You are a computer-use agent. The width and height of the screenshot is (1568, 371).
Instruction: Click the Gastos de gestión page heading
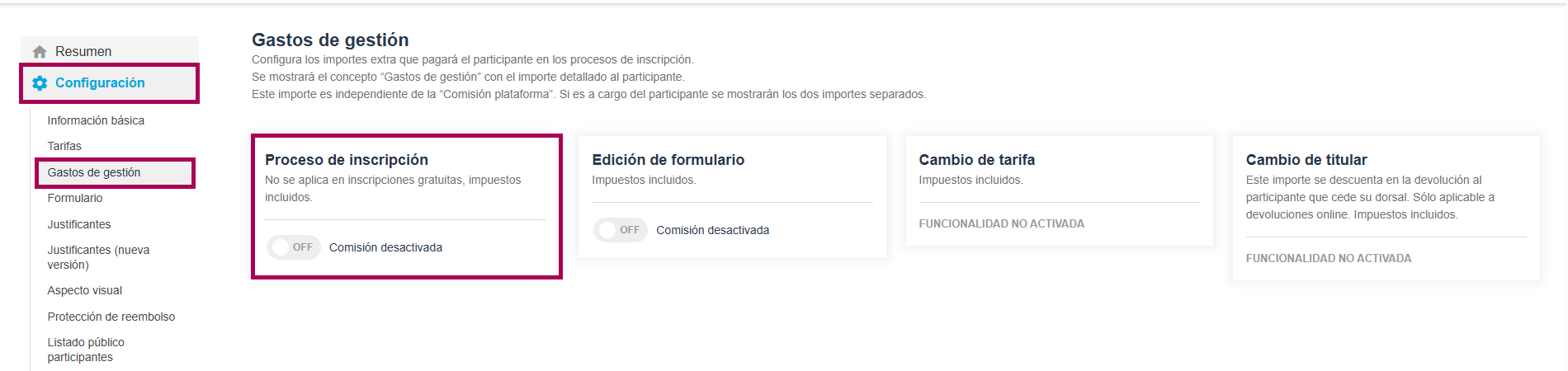pyautogui.click(x=330, y=40)
